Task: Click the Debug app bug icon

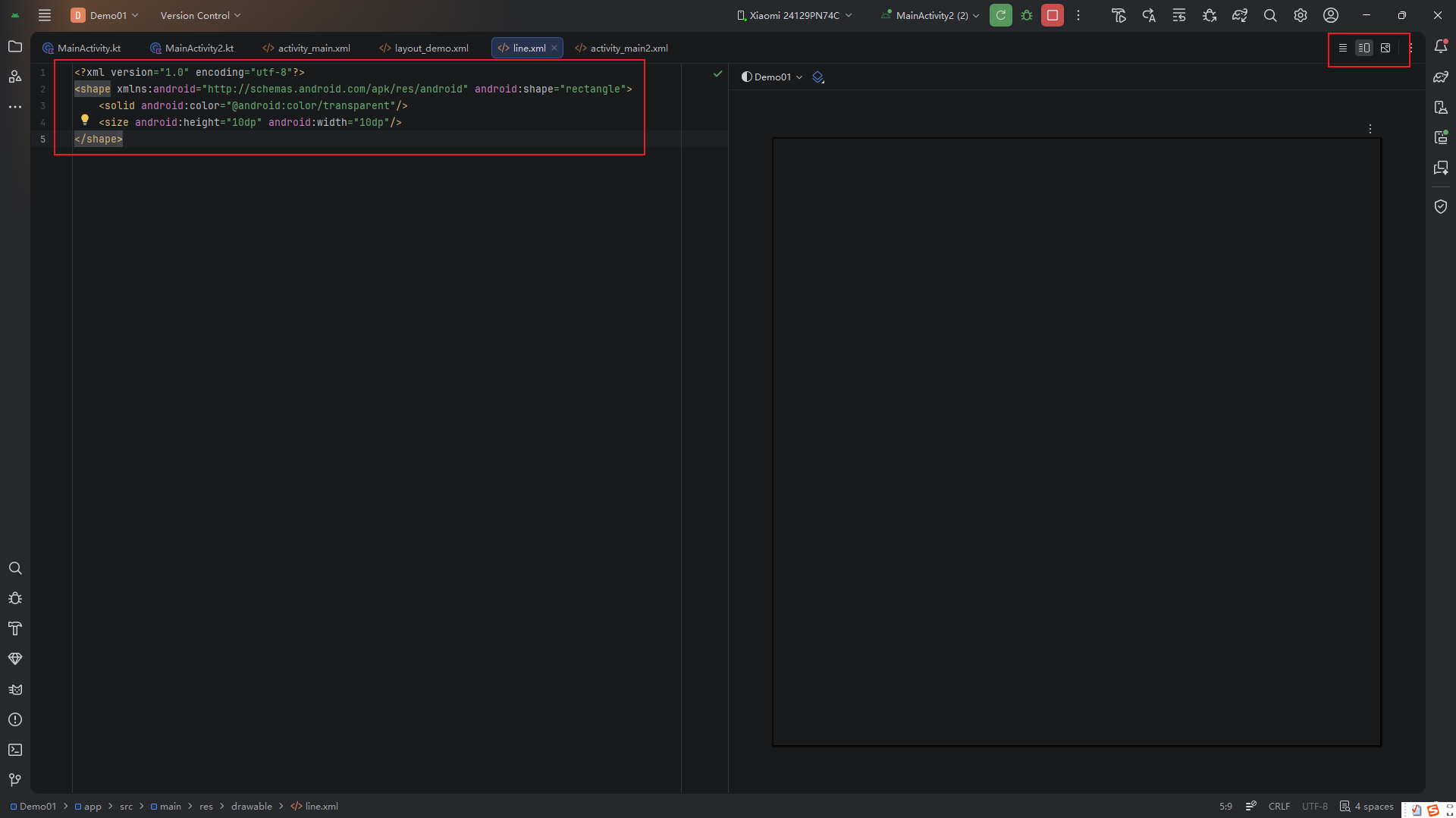Action: [1027, 15]
